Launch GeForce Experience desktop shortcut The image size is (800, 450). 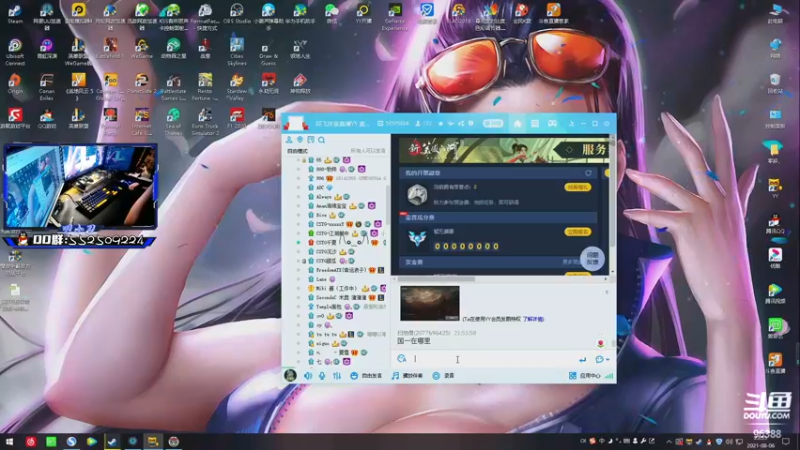pos(395,17)
